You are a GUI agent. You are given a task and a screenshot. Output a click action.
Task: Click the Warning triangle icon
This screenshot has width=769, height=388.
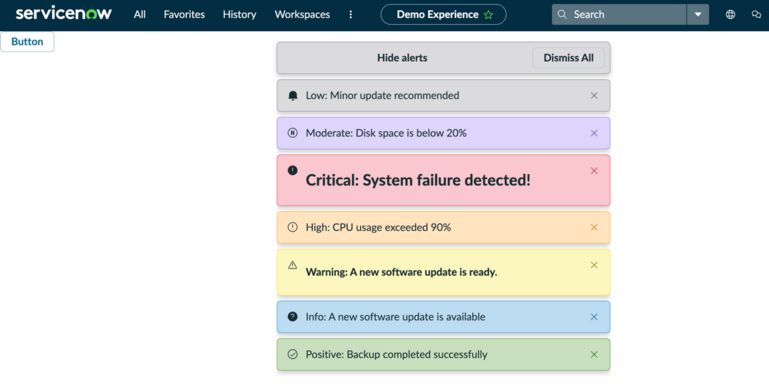click(293, 265)
